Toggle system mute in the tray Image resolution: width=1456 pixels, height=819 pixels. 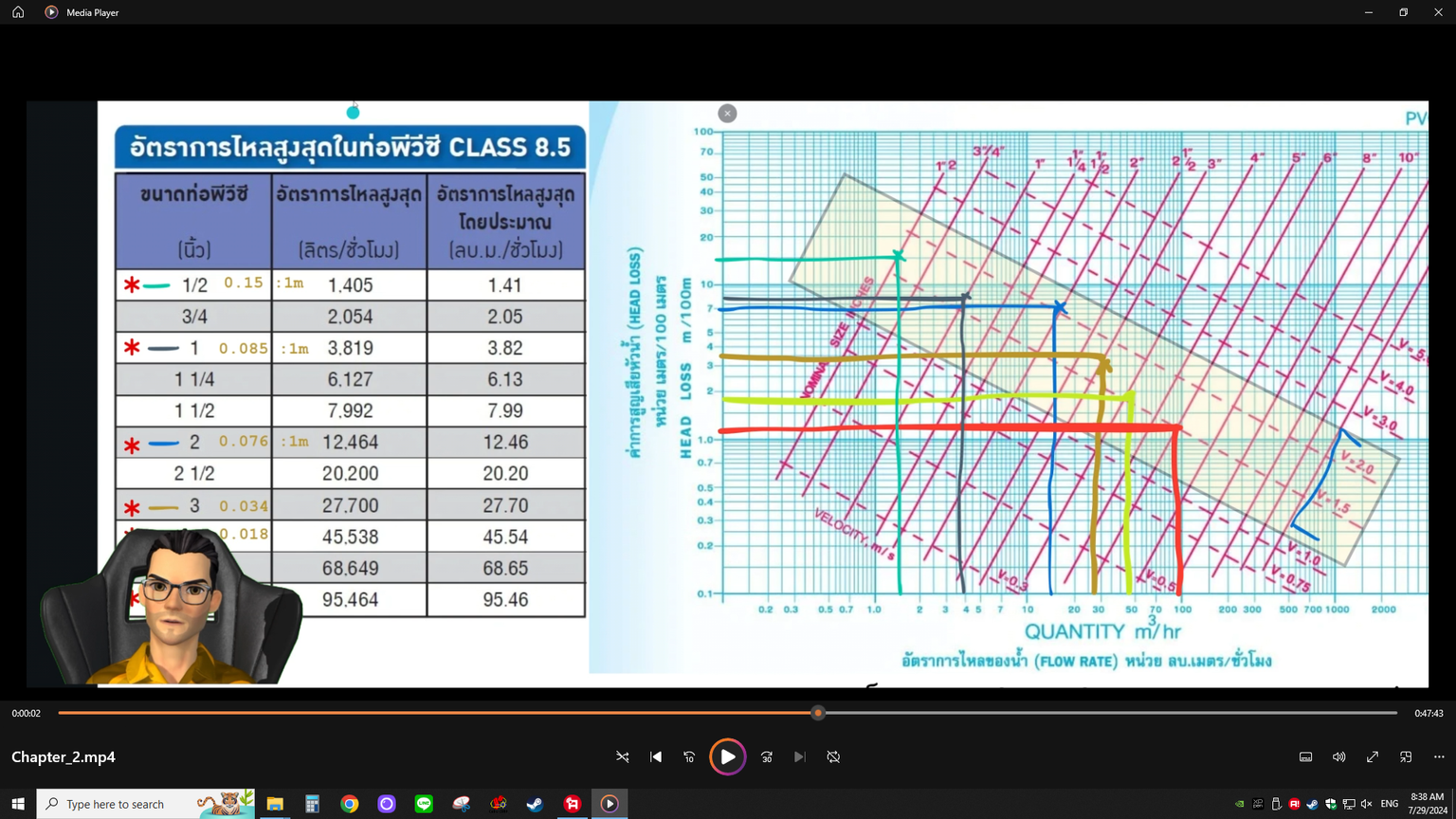tap(1366, 804)
